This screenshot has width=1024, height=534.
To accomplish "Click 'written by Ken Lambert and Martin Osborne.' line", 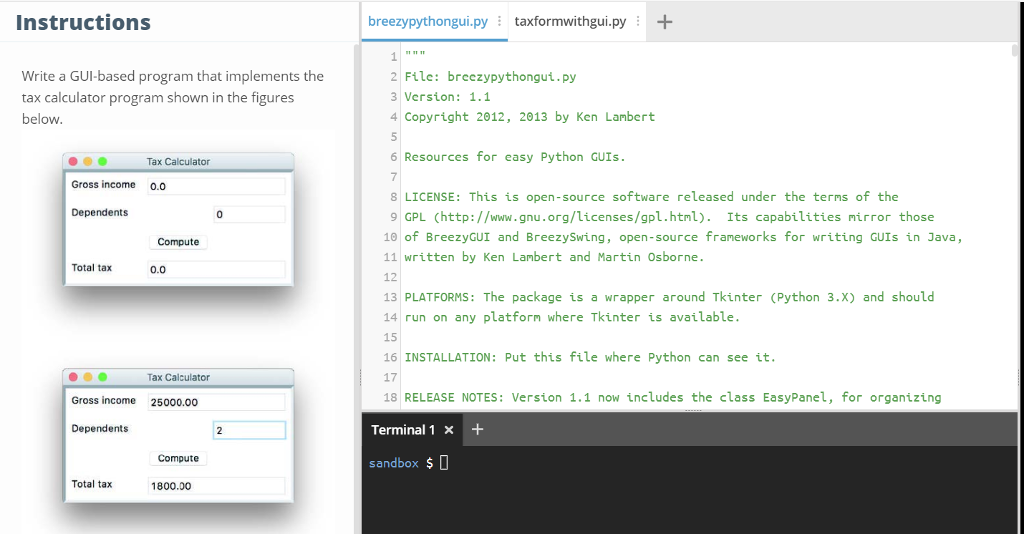I will click(554, 257).
